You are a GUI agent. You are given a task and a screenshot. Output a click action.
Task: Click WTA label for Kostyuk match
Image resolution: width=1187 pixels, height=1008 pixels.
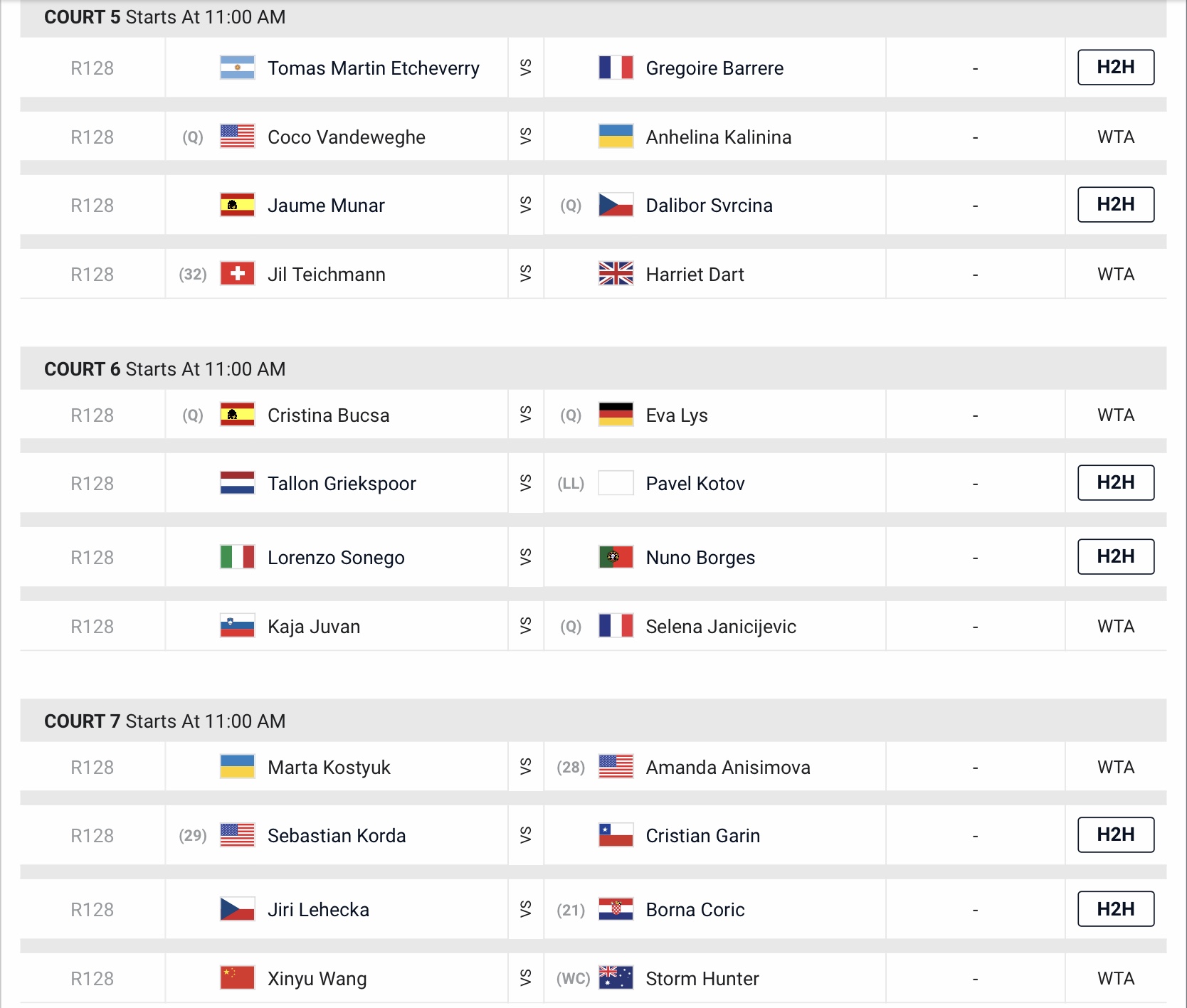1115,767
